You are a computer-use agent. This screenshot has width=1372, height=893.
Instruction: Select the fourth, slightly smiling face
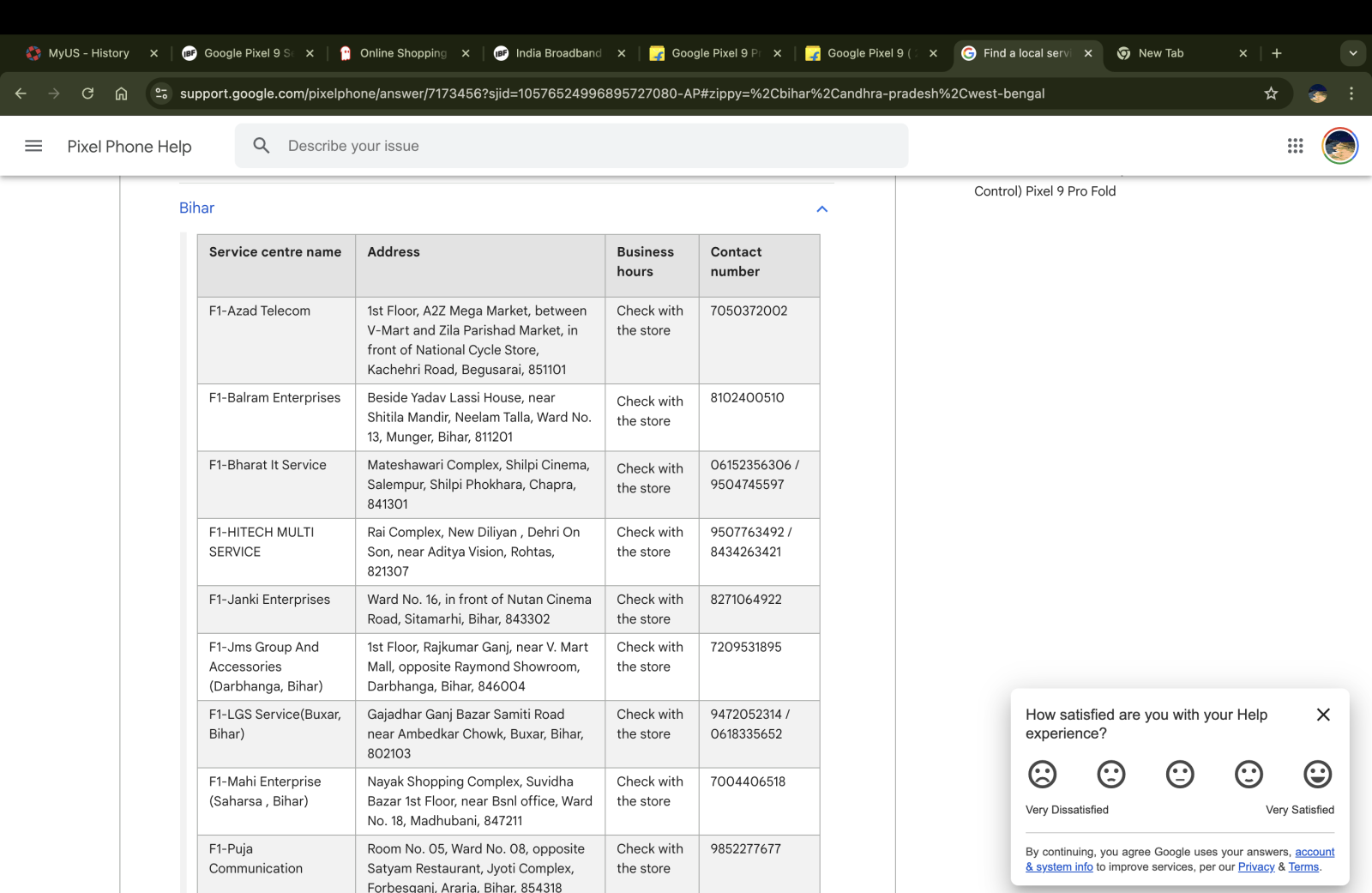coord(1249,775)
